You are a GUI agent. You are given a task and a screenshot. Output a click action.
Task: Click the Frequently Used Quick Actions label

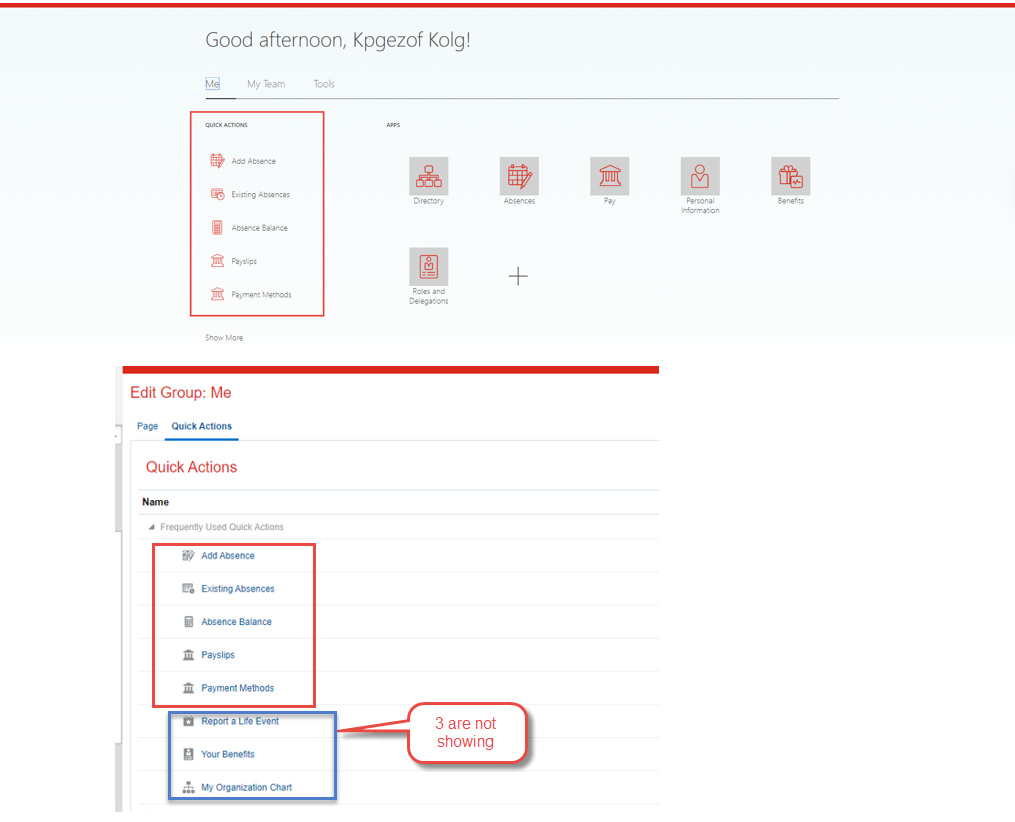click(x=222, y=527)
